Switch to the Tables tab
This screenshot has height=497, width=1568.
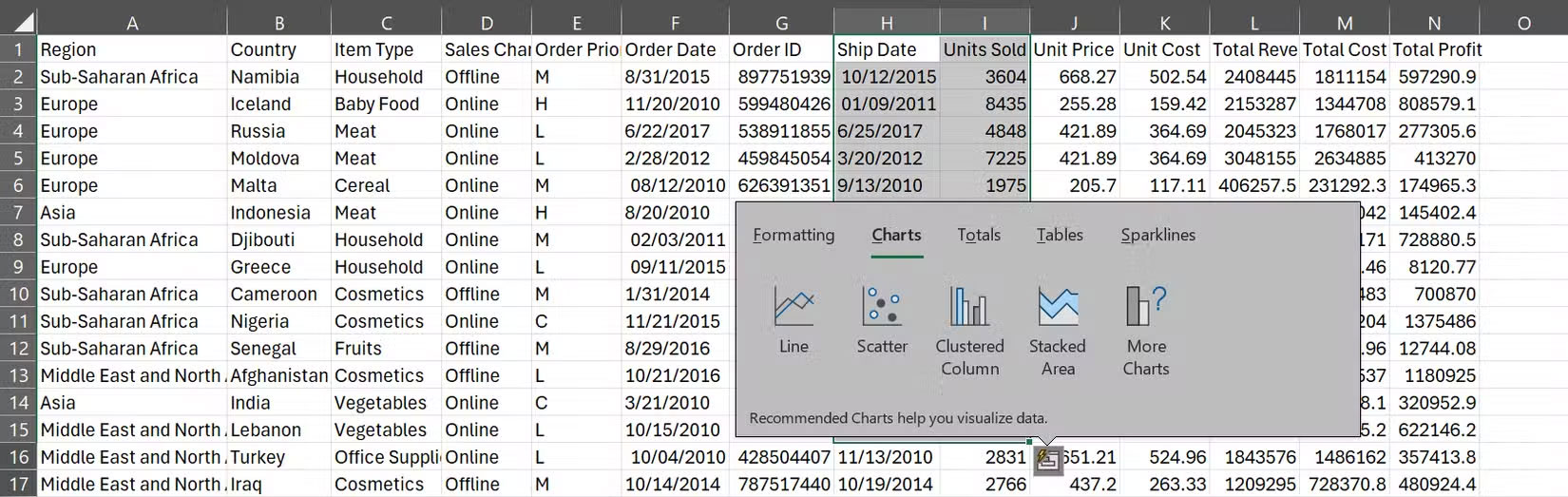(x=1060, y=235)
